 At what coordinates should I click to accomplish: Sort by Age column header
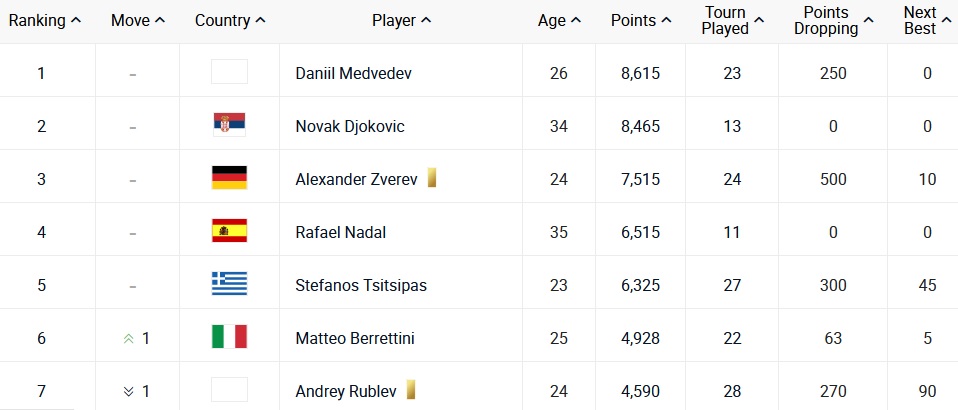[559, 21]
